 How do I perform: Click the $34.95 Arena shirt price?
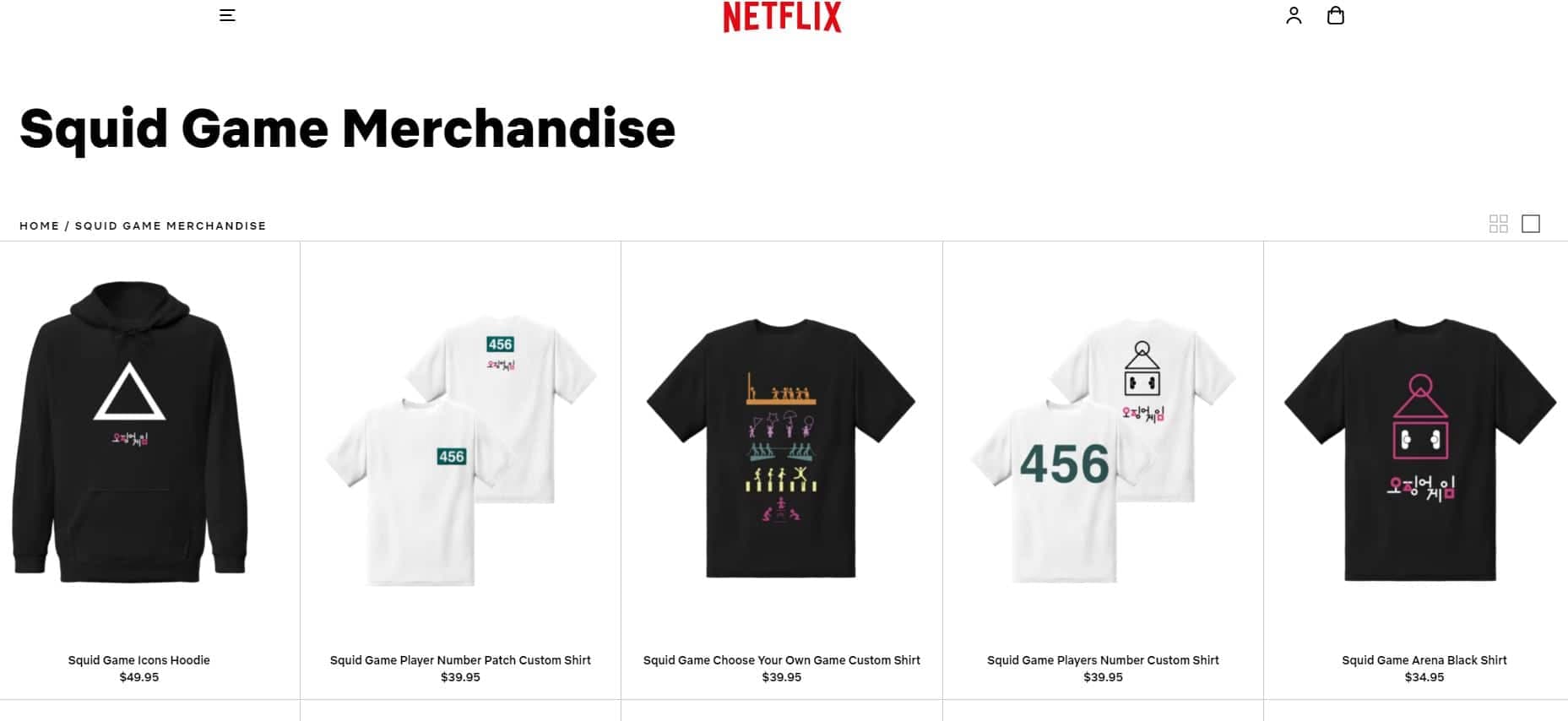pos(1424,677)
